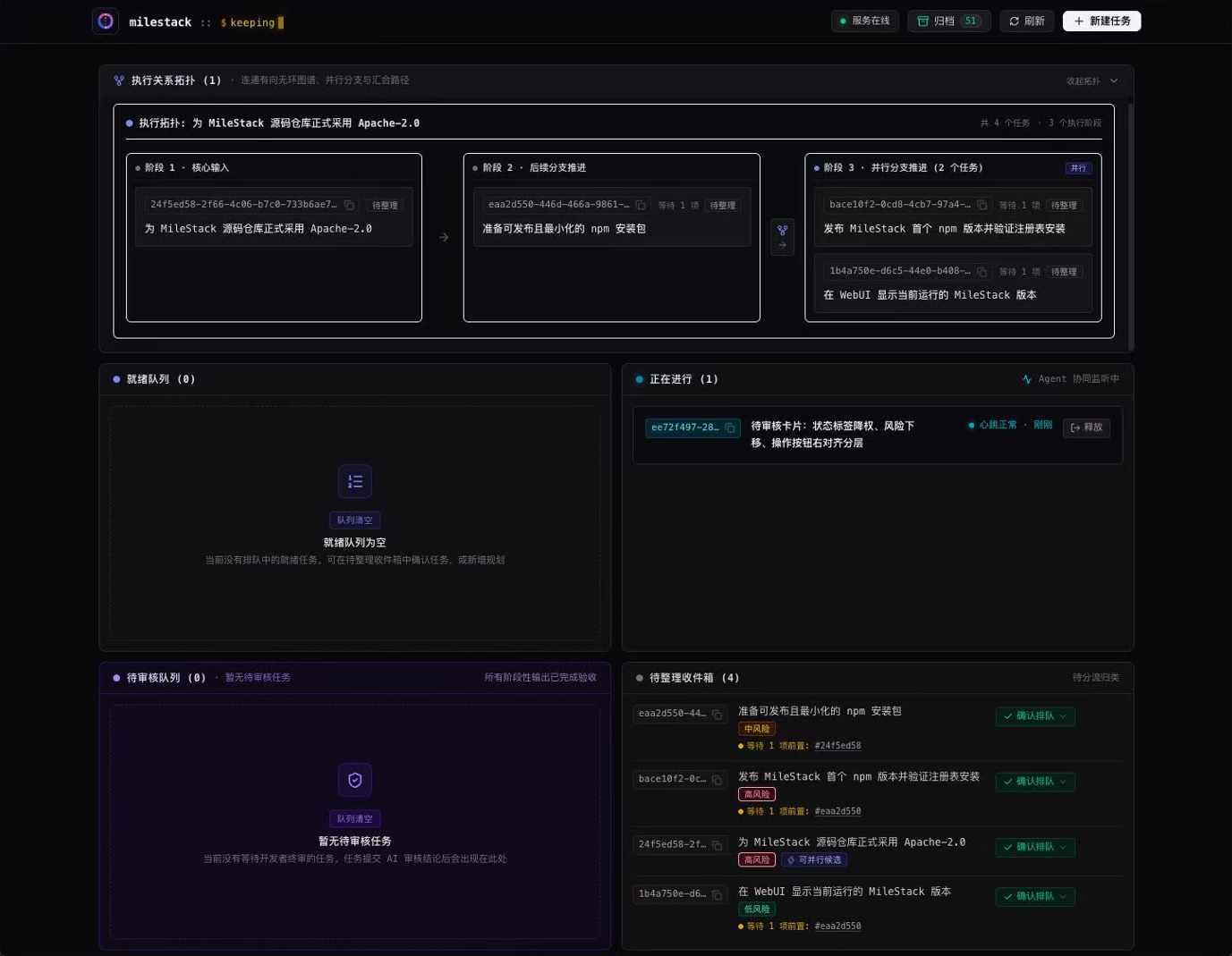Copy ID eaa2d550 in stage 2 card

(x=640, y=205)
